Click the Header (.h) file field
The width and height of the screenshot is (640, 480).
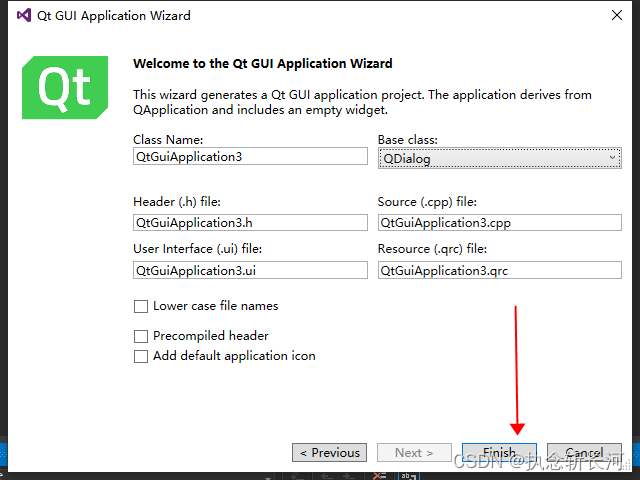pyautogui.click(x=250, y=222)
